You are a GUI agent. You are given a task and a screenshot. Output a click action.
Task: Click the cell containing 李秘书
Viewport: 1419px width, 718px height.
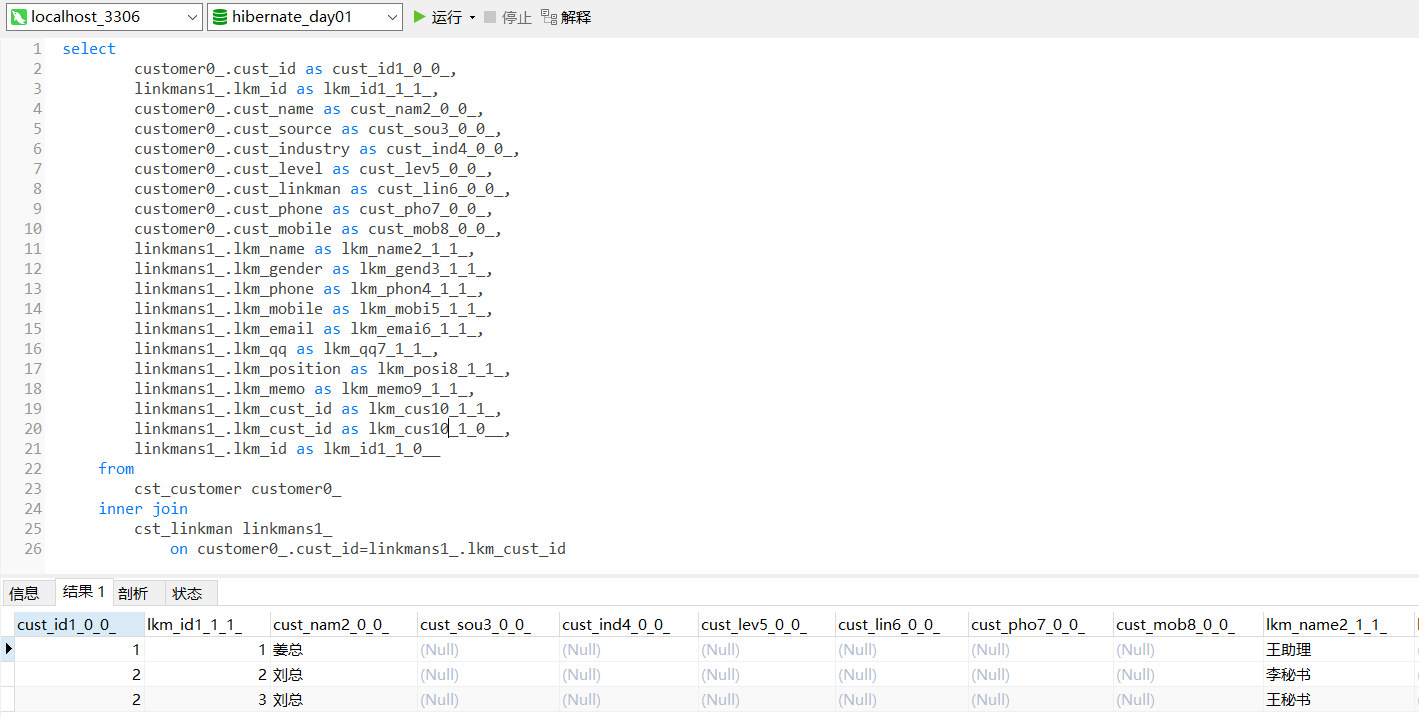pyautogui.click(x=1338, y=675)
